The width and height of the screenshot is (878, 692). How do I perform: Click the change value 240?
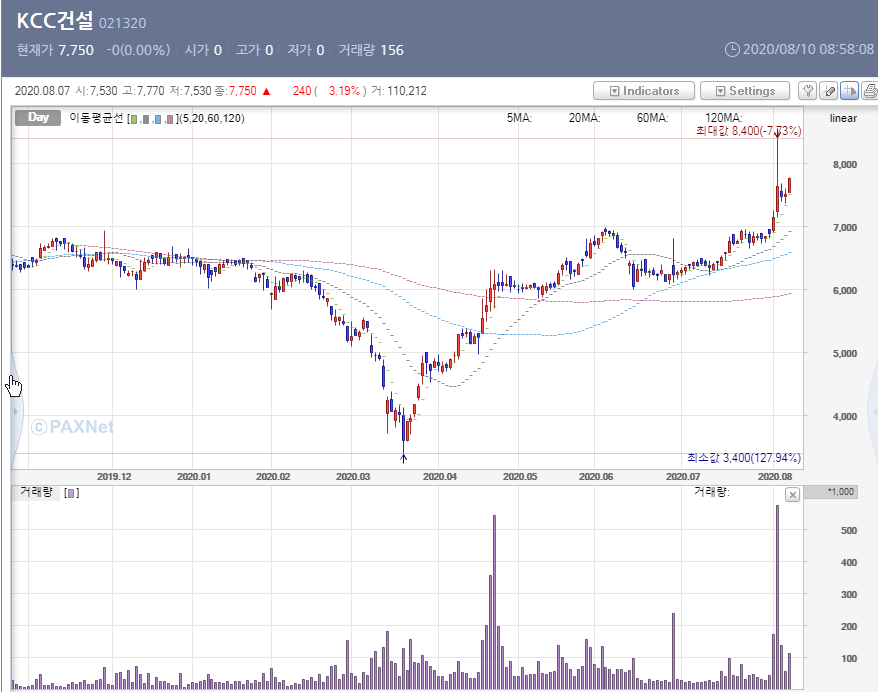click(x=302, y=91)
